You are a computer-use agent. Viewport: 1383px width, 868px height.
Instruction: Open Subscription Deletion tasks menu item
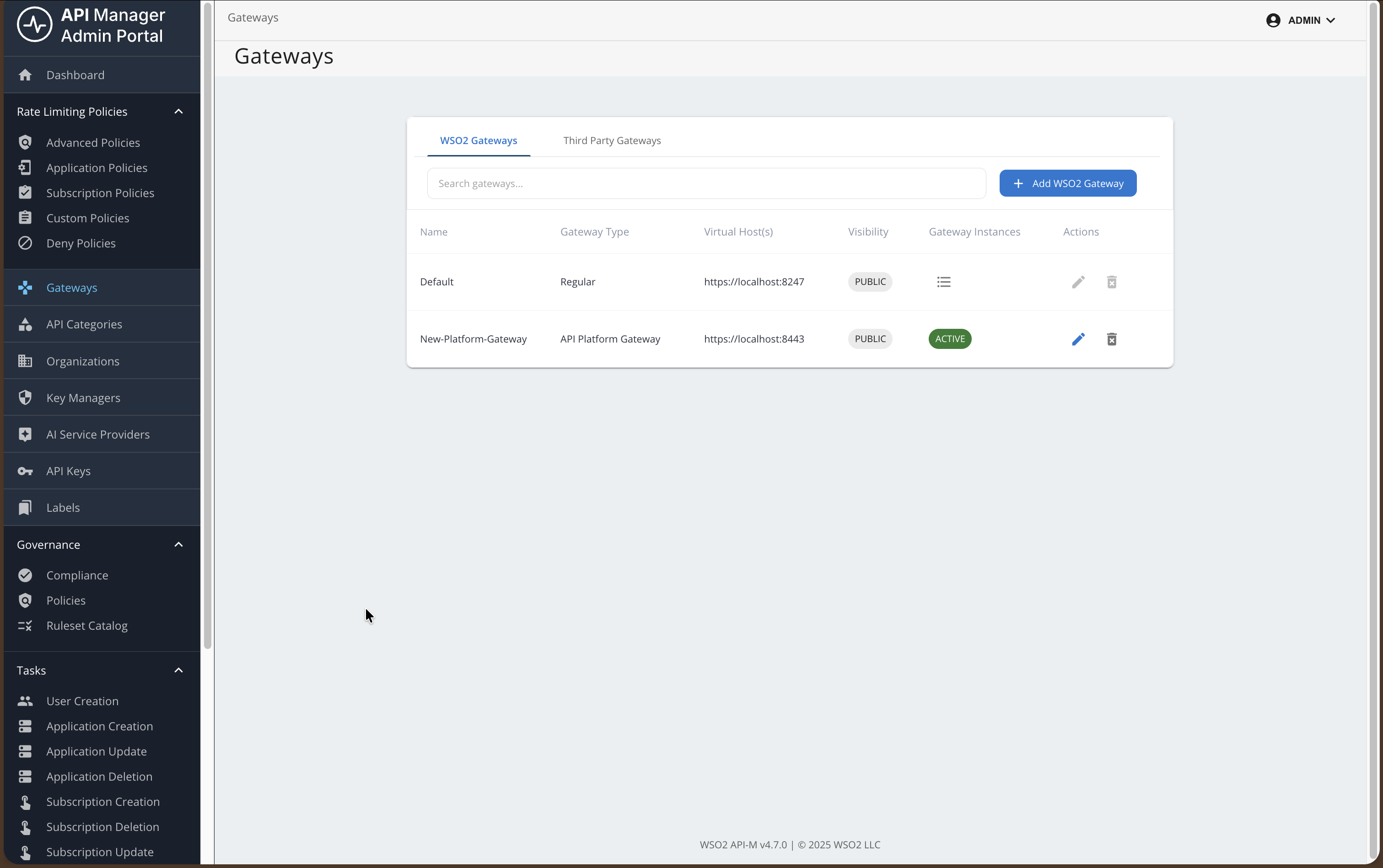tap(102, 827)
